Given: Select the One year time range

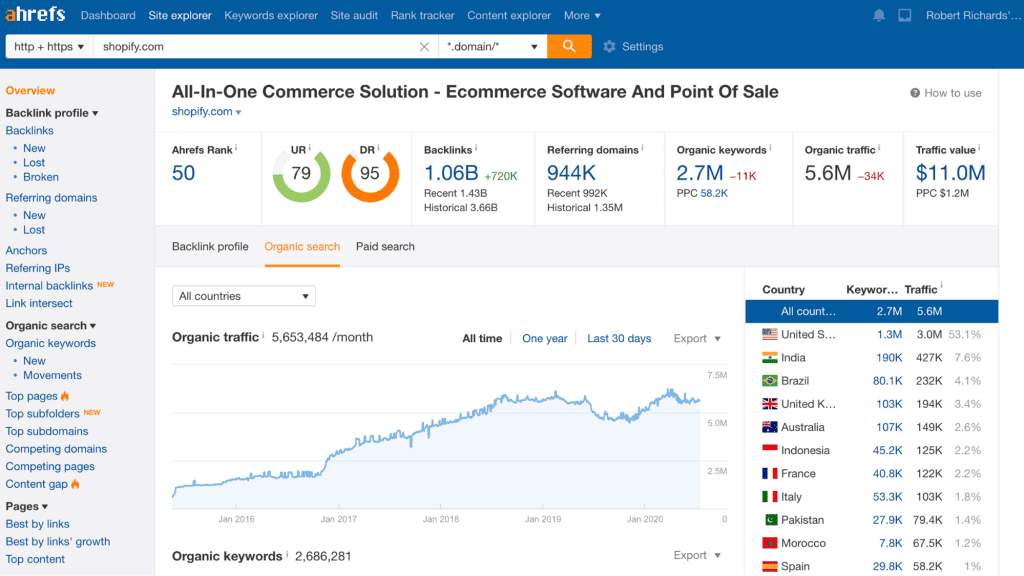Looking at the screenshot, I should click(x=545, y=338).
